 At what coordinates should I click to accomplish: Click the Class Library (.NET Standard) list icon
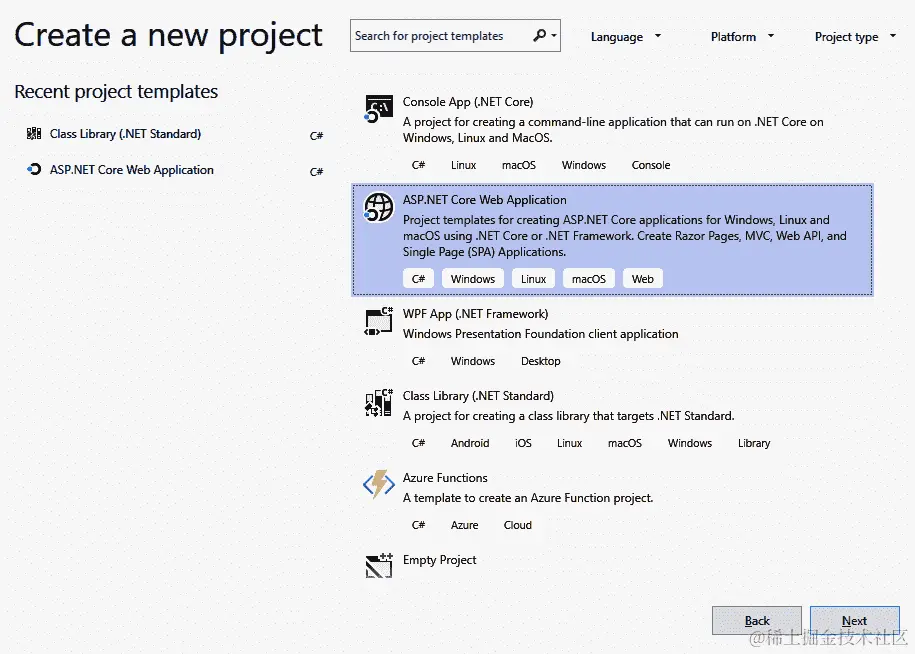click(378, 403)
